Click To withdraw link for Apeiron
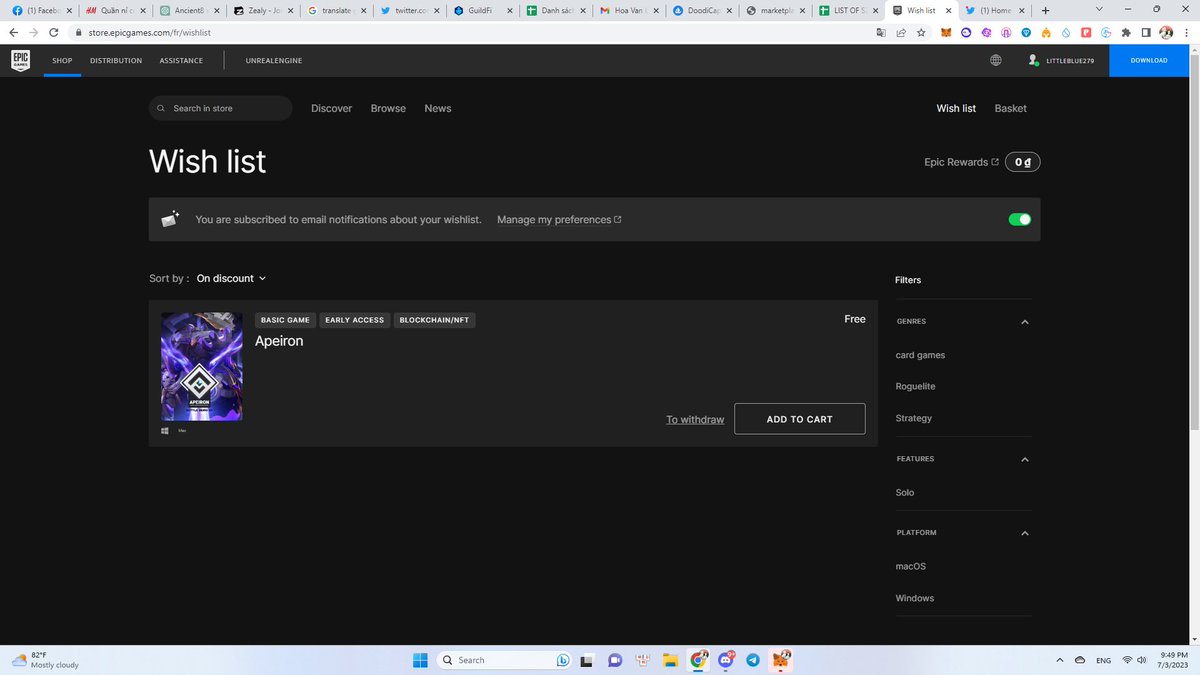 pos(695,419)
